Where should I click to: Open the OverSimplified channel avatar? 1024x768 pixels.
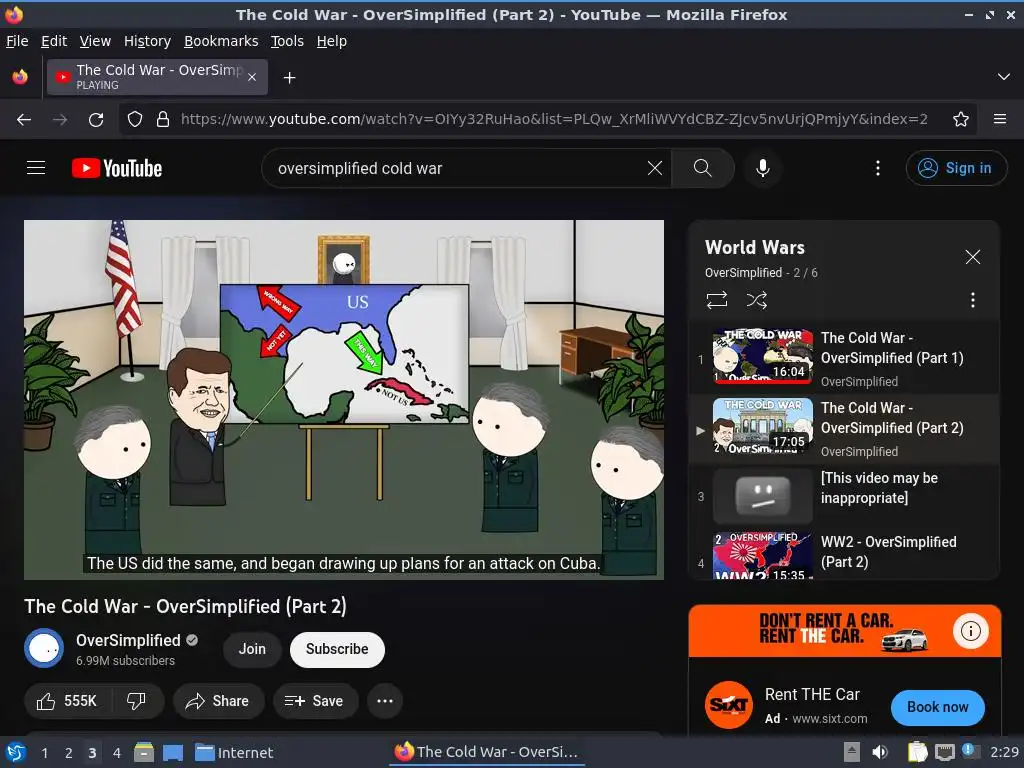click(x=44, y=648)
